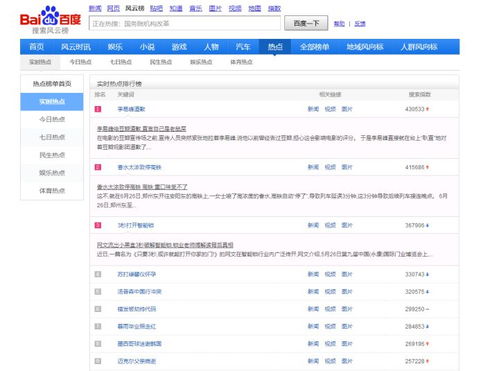Click the search index value 299250

pyautogui.click(x=415, y=309)
